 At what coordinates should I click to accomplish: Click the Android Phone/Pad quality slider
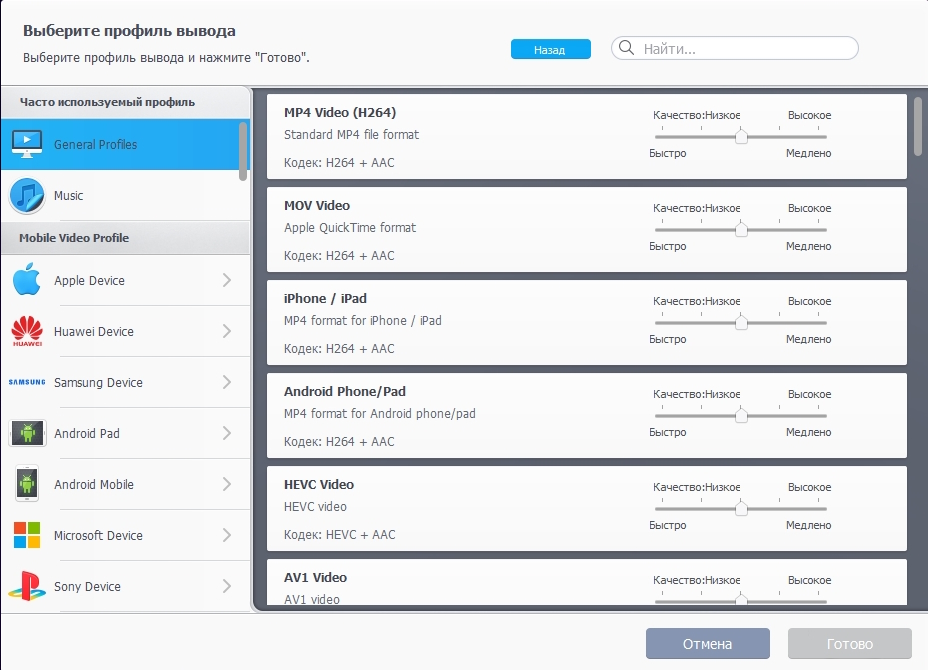click(740, 415)
